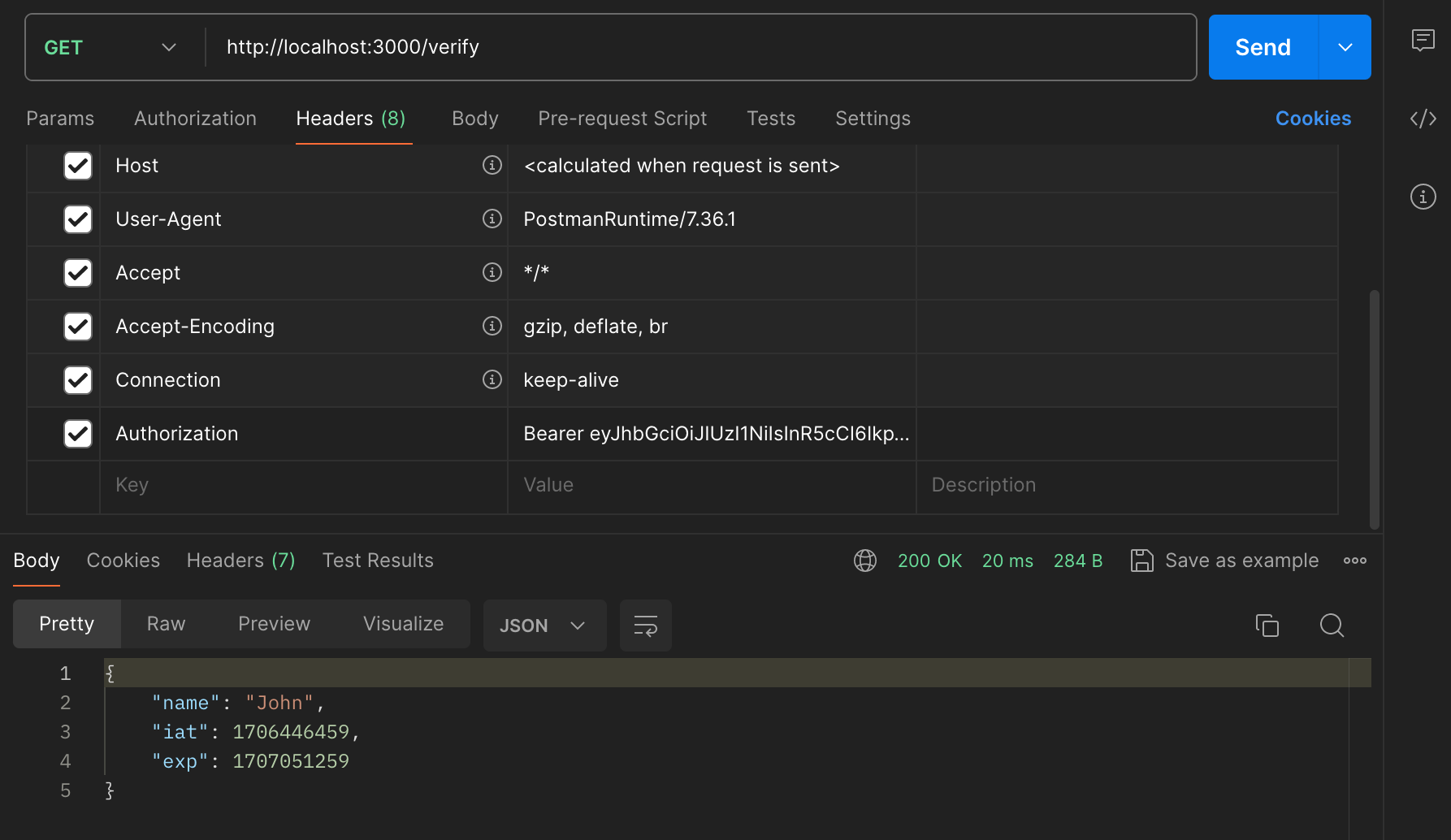Image resolution: width=1451 pixels, height=840 pixels.
Task: Click the headers table vertical scrollbar
Action: tap(1375, 409)
